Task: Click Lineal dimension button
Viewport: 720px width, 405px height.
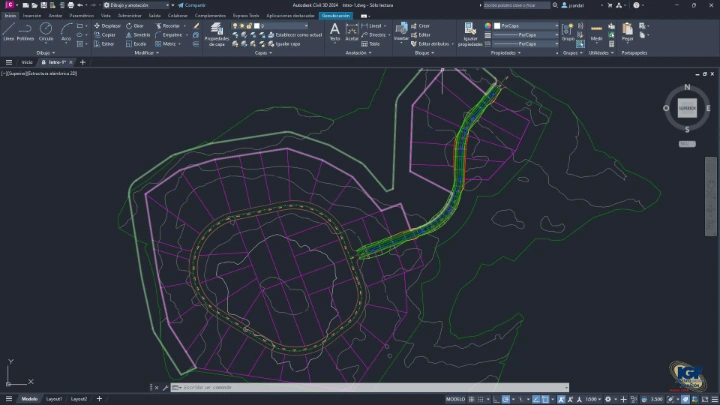Action: click(373, 26)
